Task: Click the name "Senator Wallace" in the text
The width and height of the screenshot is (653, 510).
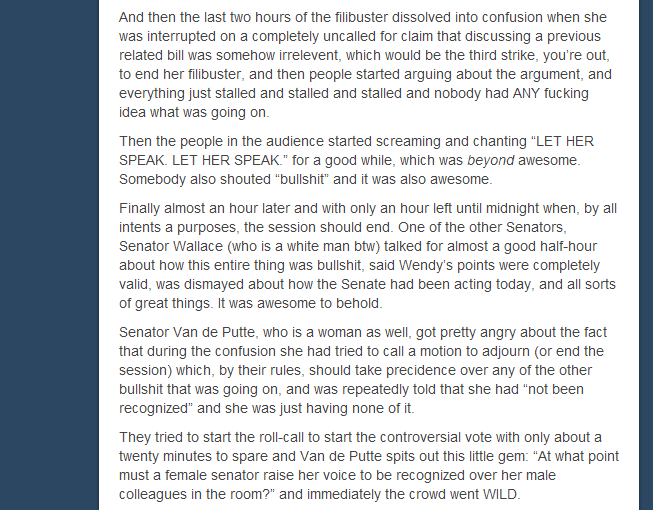Action: [171, 246]
